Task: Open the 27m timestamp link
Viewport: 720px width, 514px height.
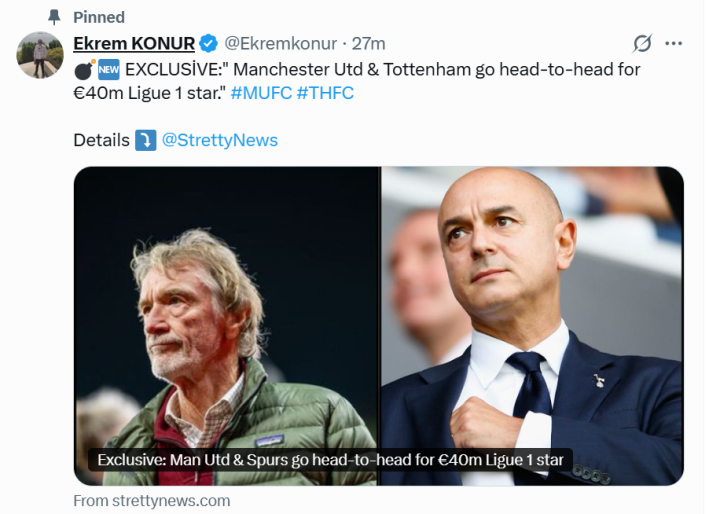Action: click(x=369, y=44)
